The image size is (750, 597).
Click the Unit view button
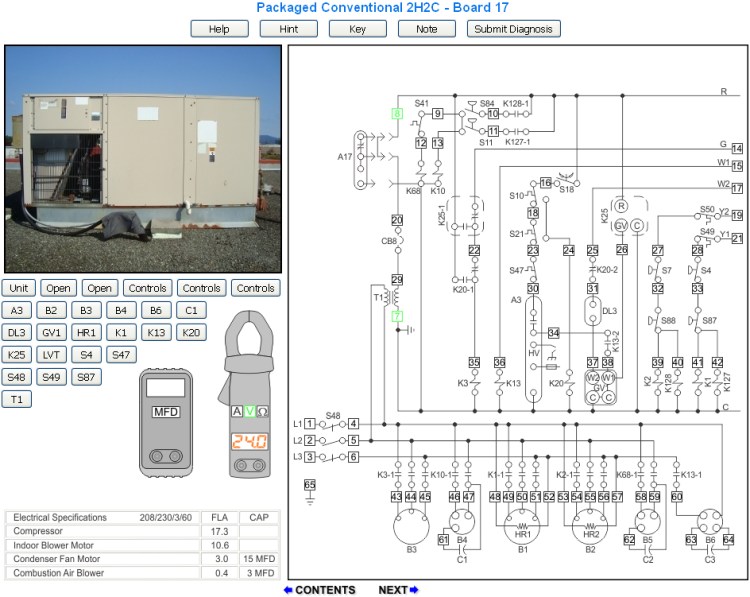19,288
